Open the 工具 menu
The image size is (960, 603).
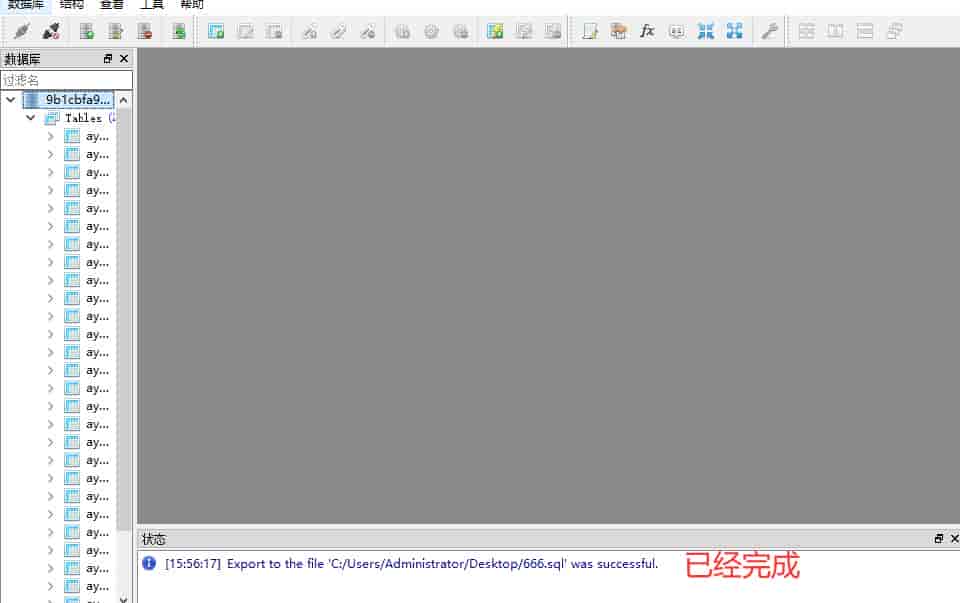click(x=151, y=5)
